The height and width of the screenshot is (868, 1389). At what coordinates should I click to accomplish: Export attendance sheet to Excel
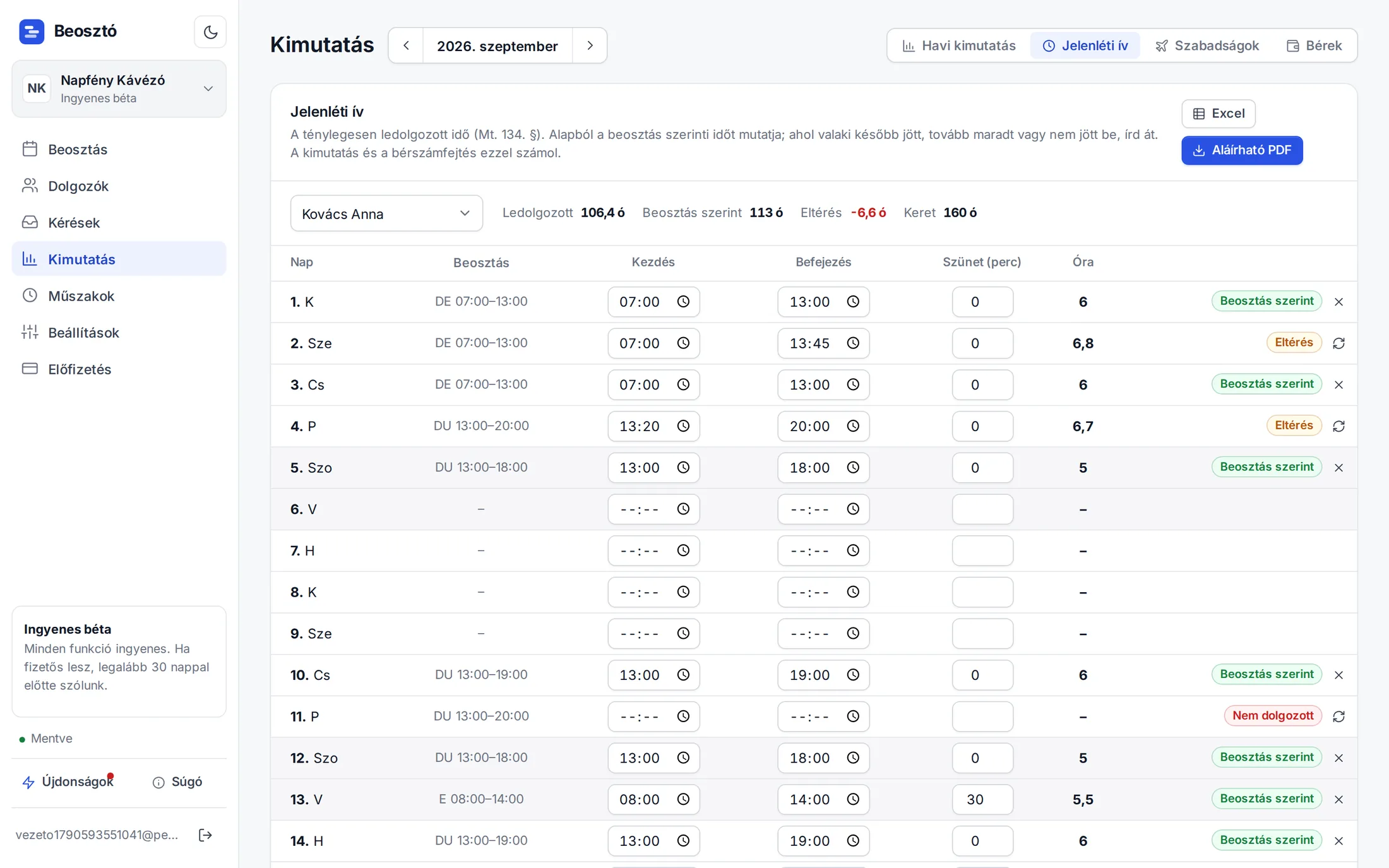click(1218, 114)
